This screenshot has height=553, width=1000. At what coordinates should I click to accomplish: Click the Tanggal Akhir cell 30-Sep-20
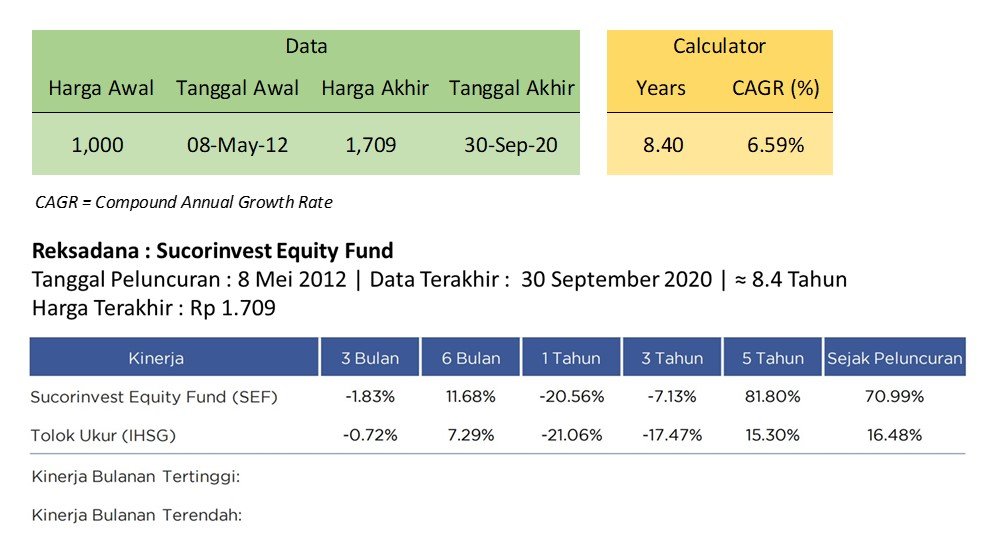511,145
